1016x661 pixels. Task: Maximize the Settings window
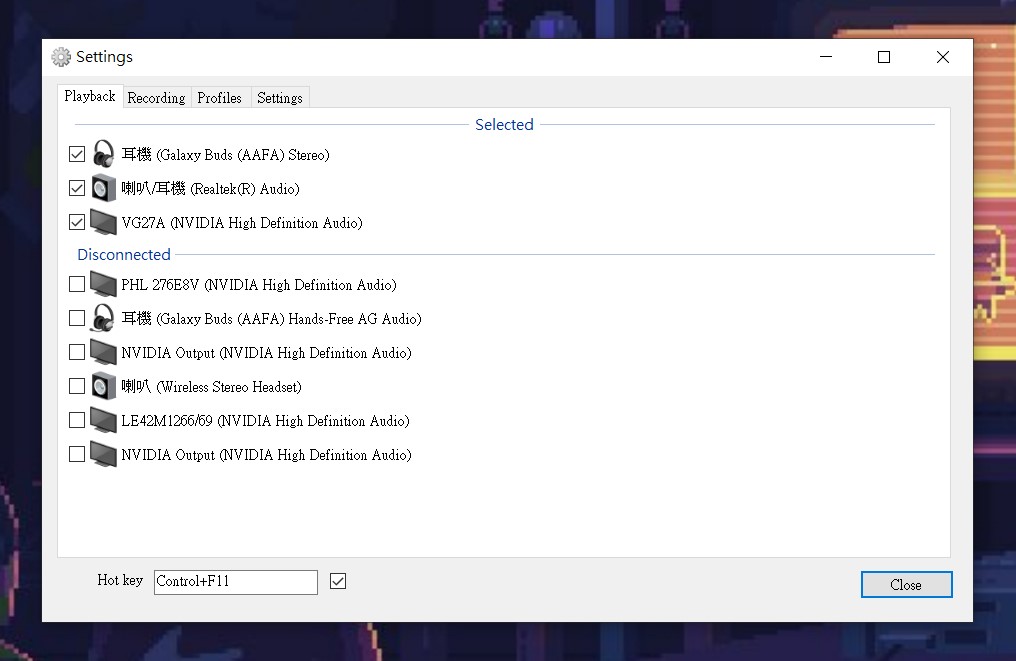click(884, 57)
